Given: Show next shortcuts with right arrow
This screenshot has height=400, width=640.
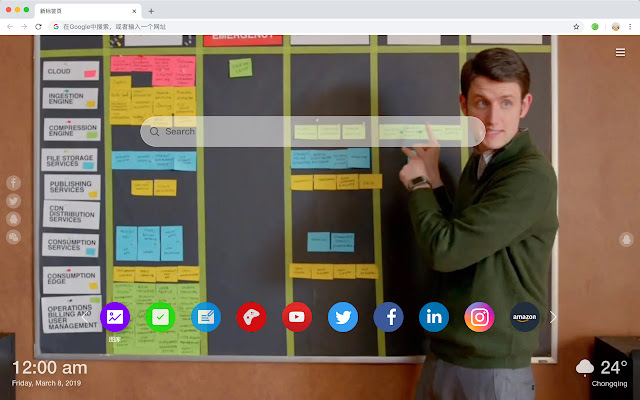Looking at the screenshot, I should (x=553, y=317).
